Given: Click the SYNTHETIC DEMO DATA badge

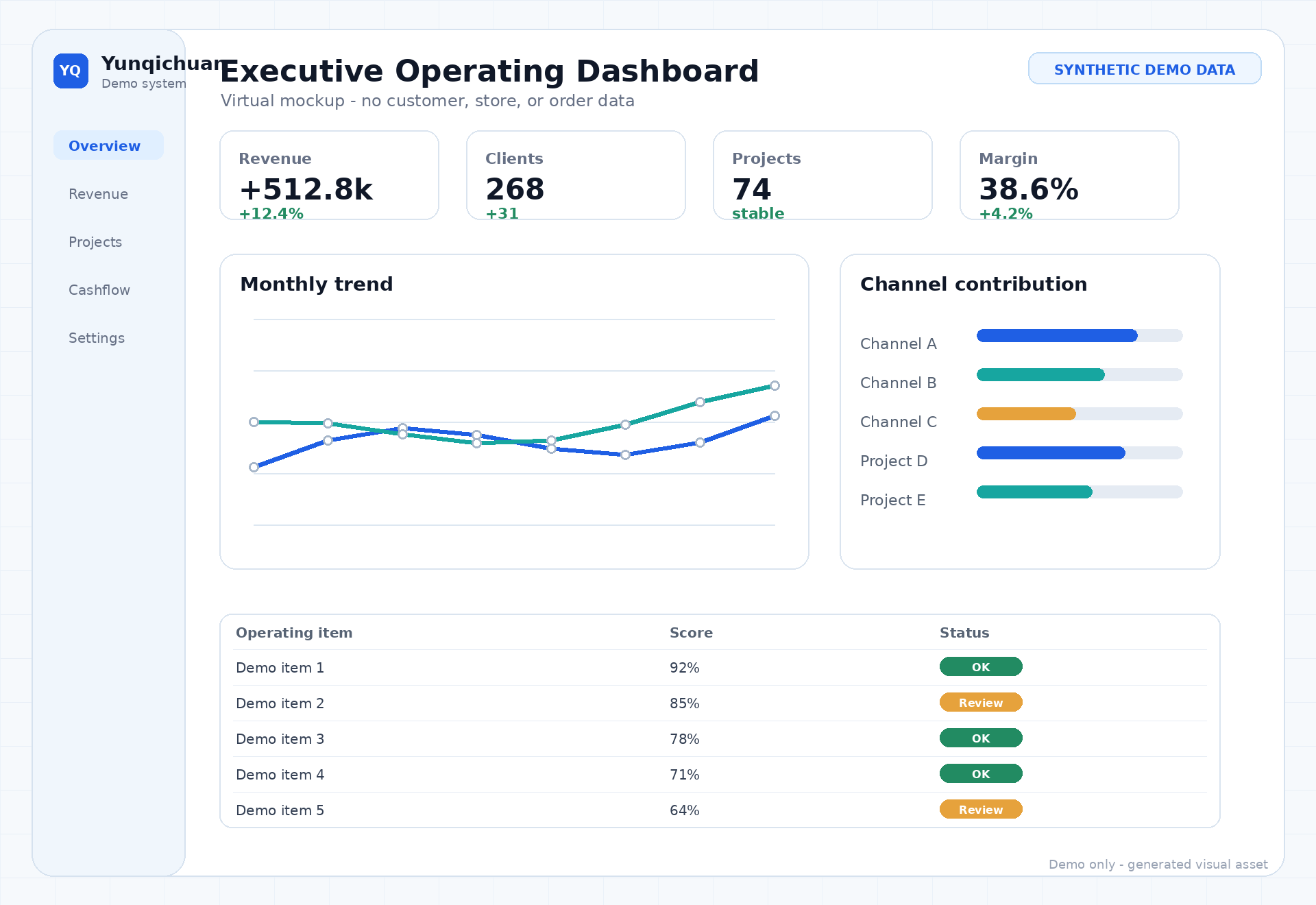Looking at the screenshot, I should 1145,69.
